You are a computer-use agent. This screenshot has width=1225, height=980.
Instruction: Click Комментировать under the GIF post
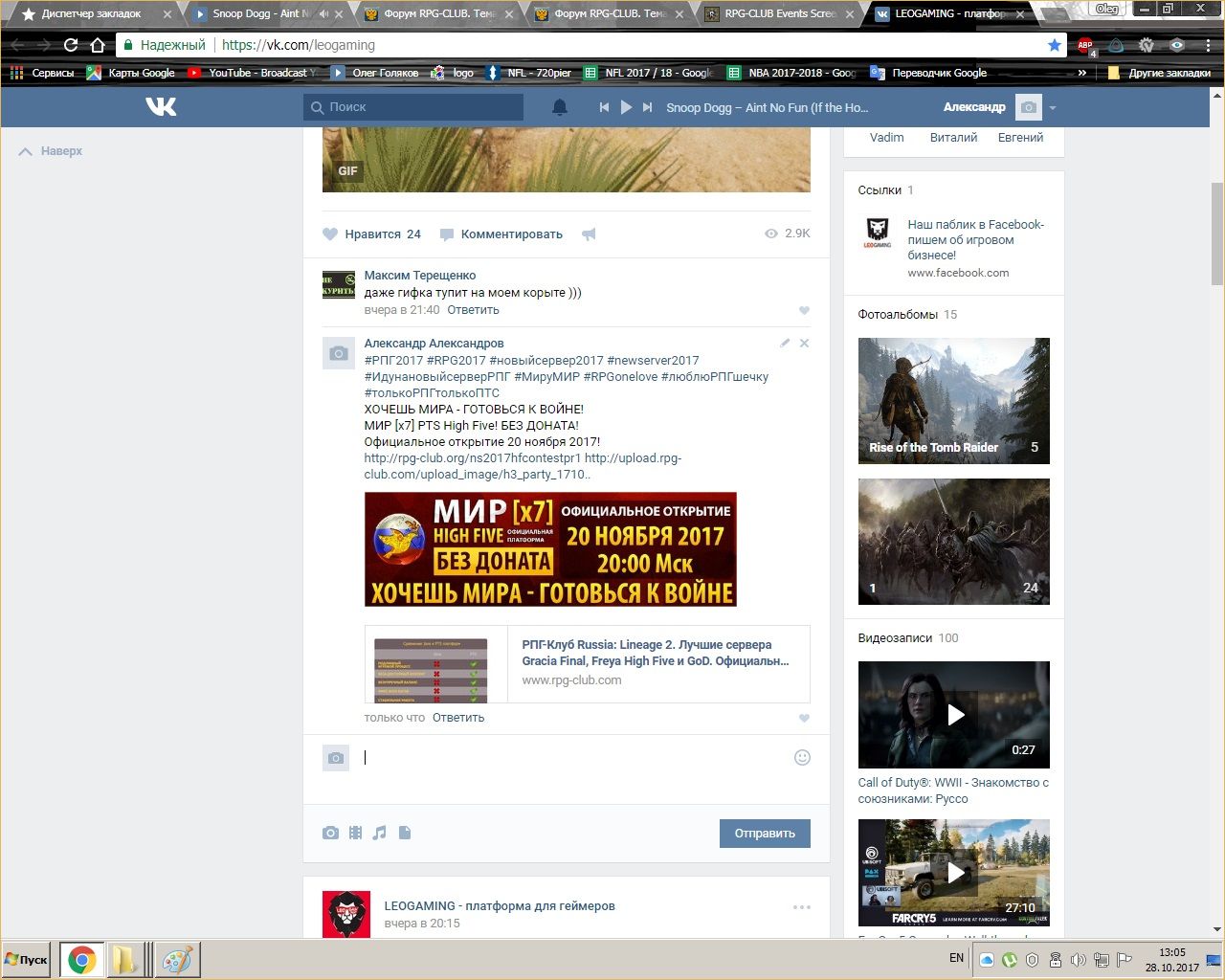tap(501, 234)
